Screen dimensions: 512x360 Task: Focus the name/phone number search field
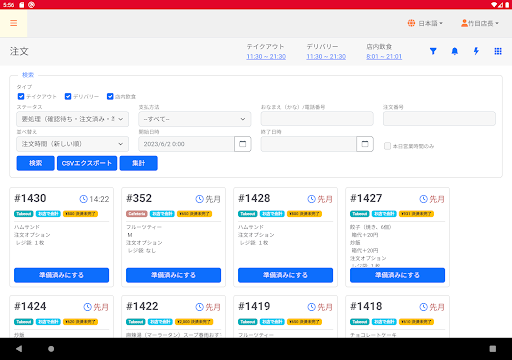tap(317, 119)
